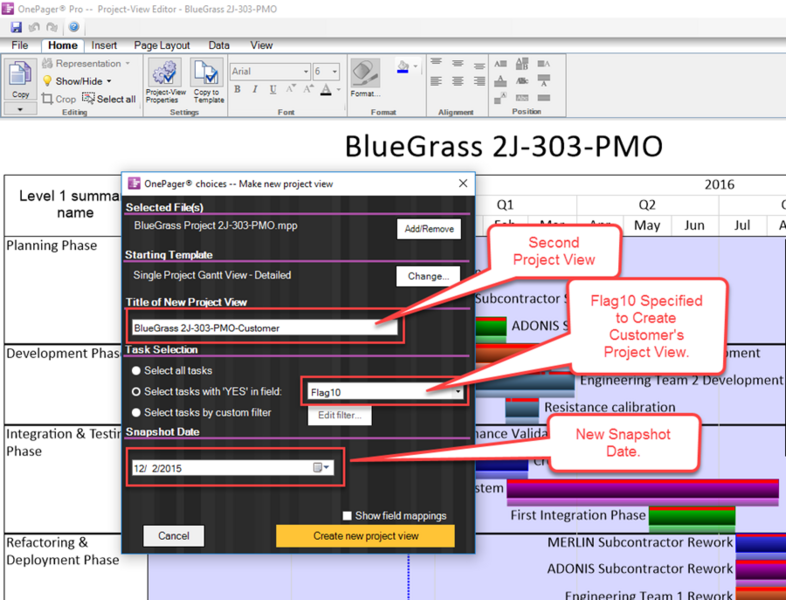Open the fill color bucket dropdown arrow

[x=415, y=66]
